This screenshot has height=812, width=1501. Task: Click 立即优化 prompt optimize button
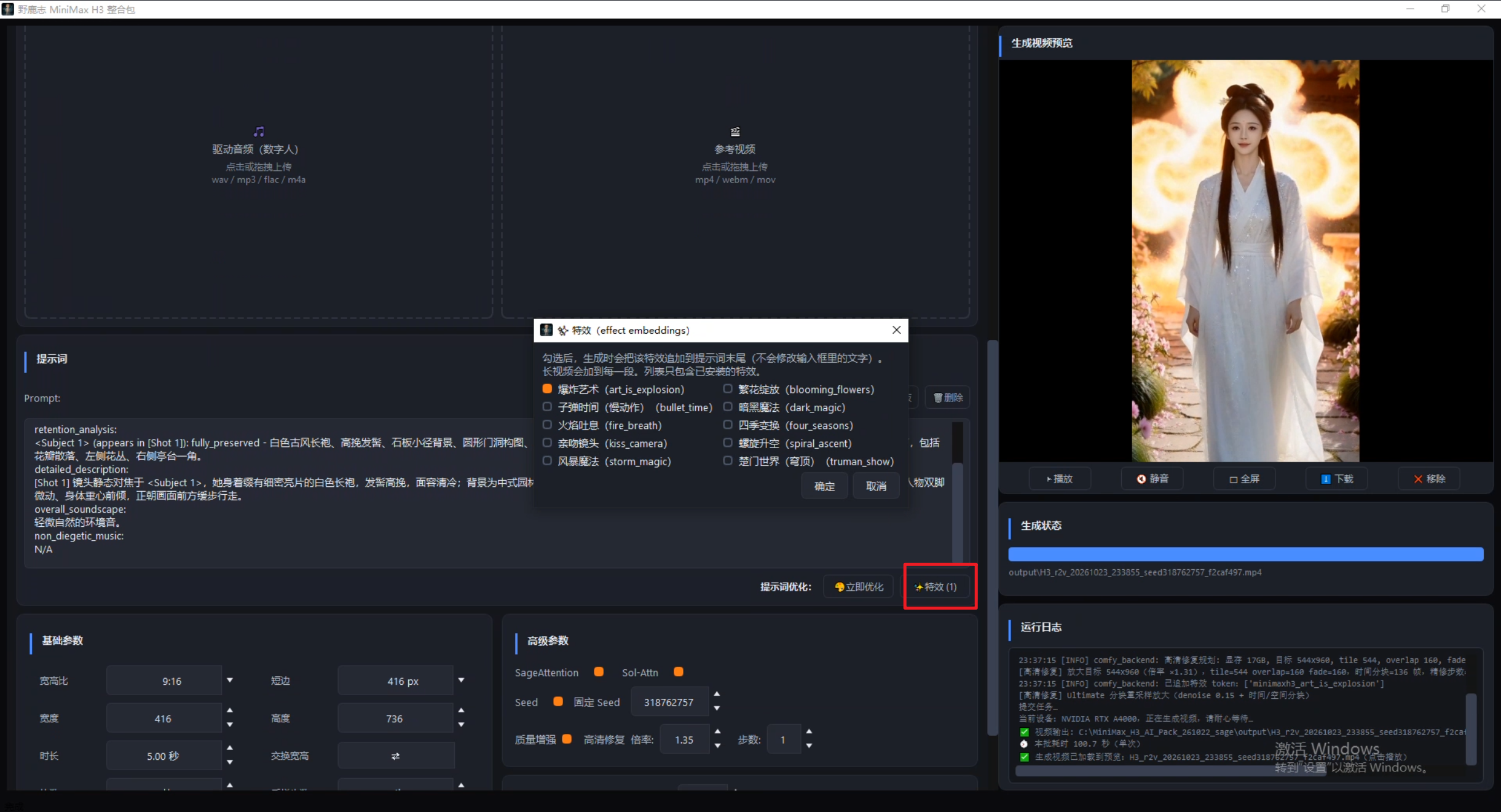[x=858, y=587]
